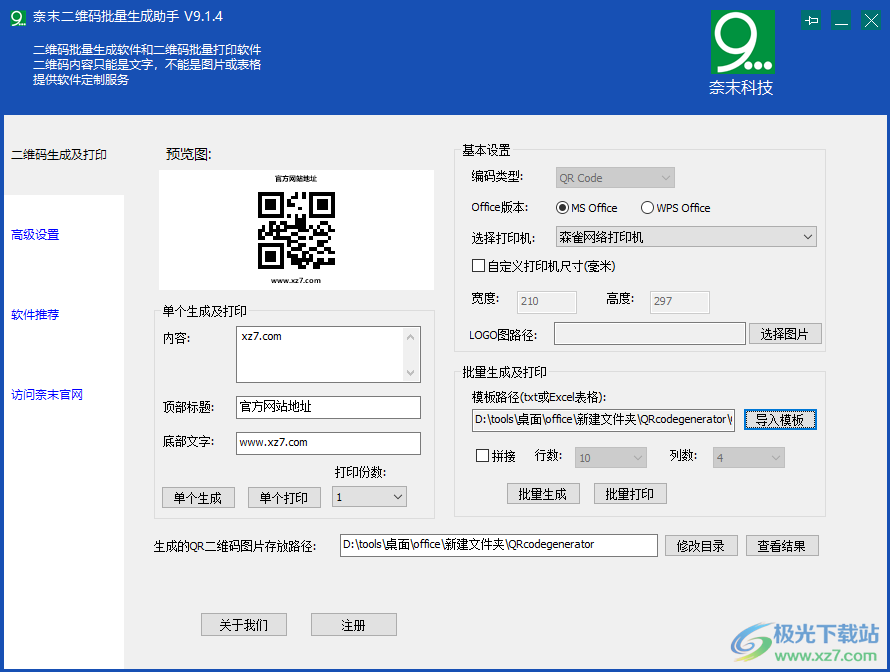890x672 pixels.
Task: Click the QR code preview image
Action: (296, 230)
